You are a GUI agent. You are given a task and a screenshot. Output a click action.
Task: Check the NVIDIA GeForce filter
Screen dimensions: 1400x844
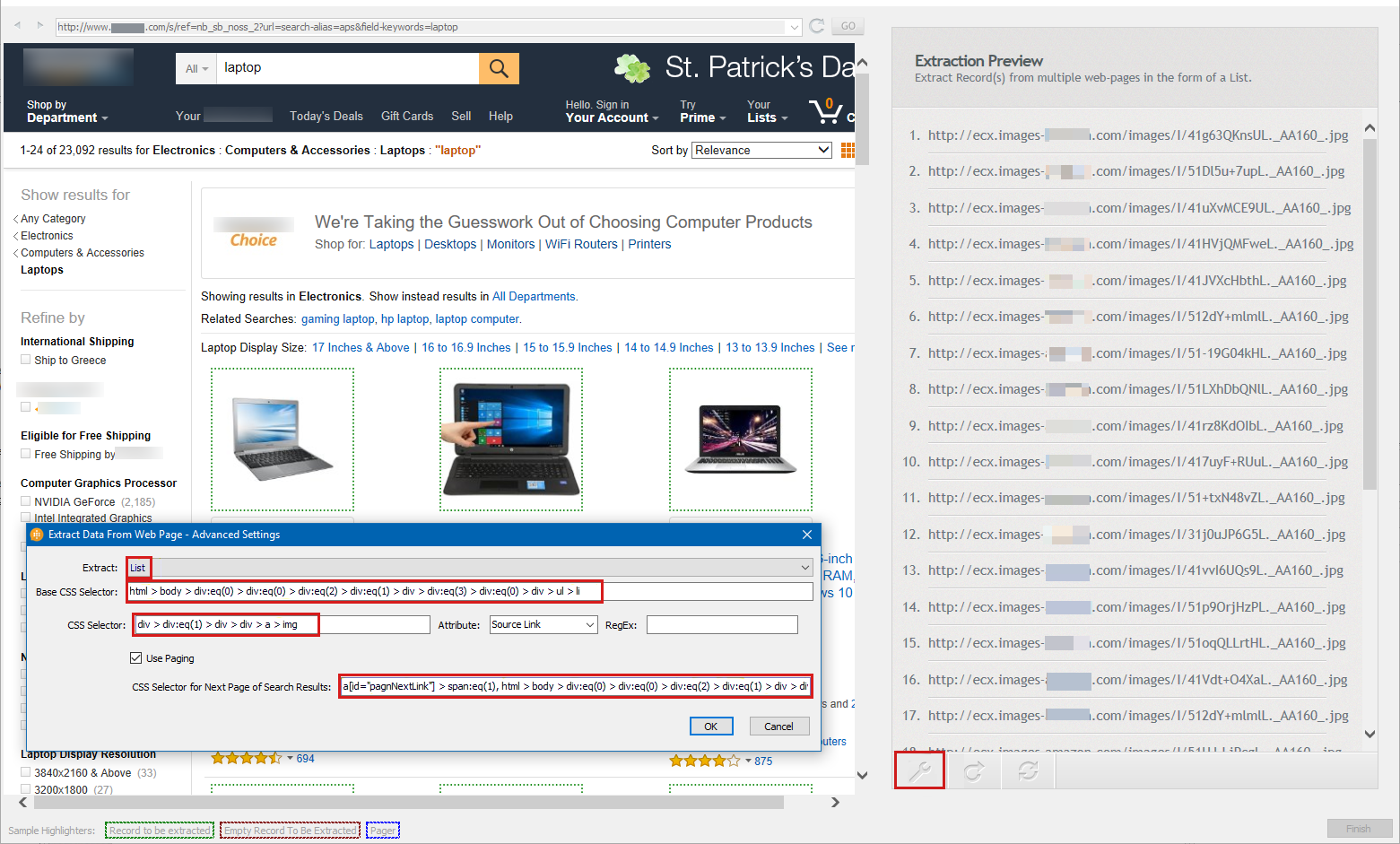26,501
